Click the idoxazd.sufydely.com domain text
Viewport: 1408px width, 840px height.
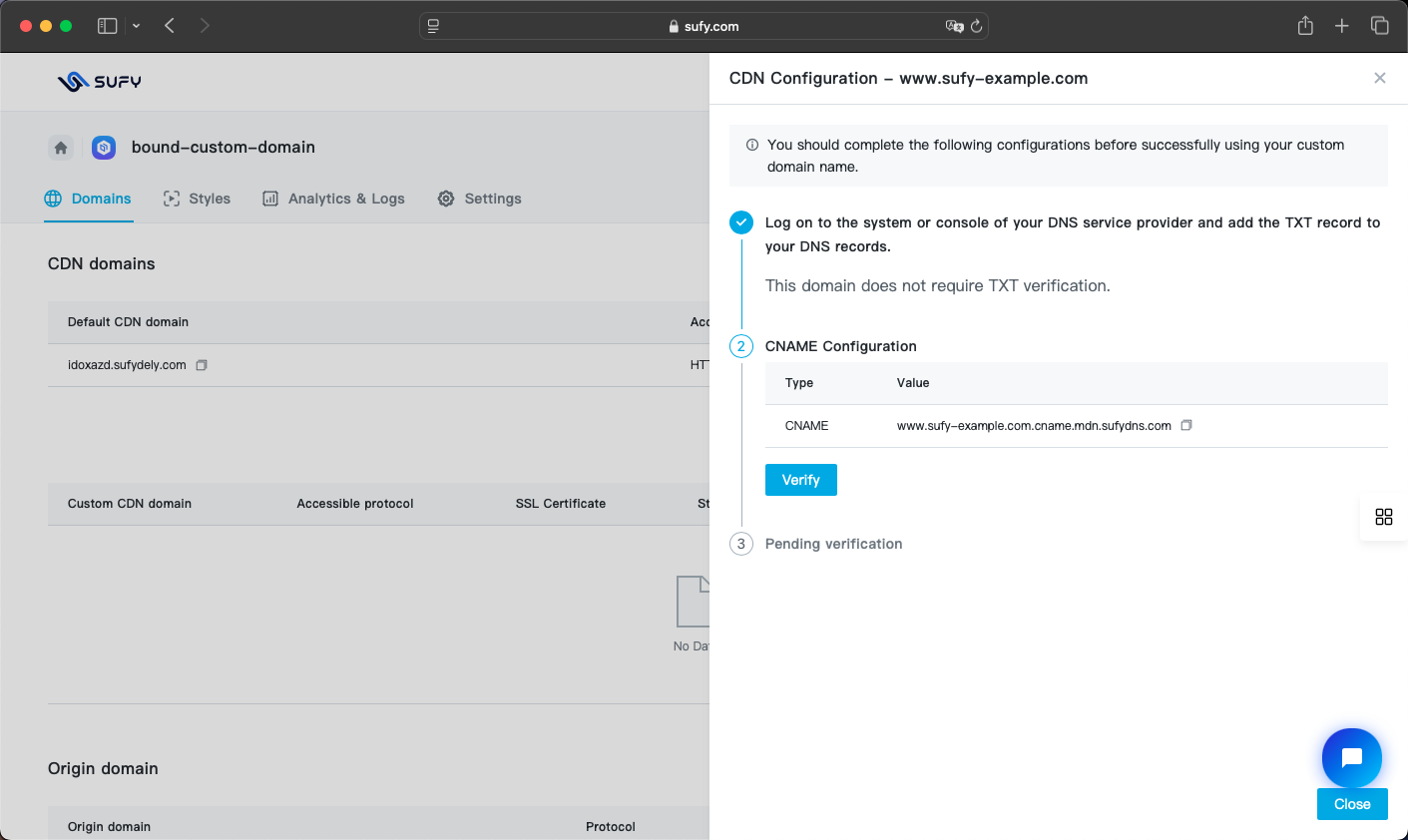pyautogui.click(x=127, y=365)
